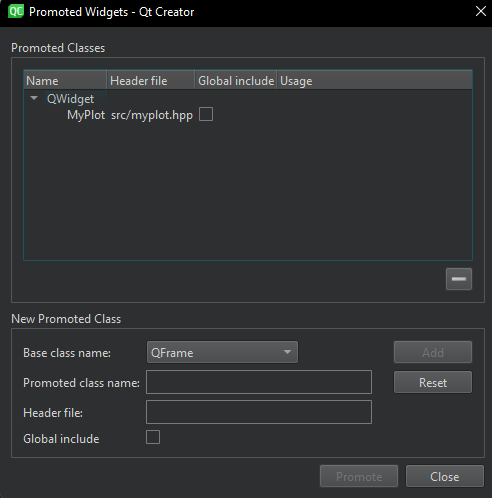Click the QFrame combo box arrow
The image size is (492, 498).
287,352
